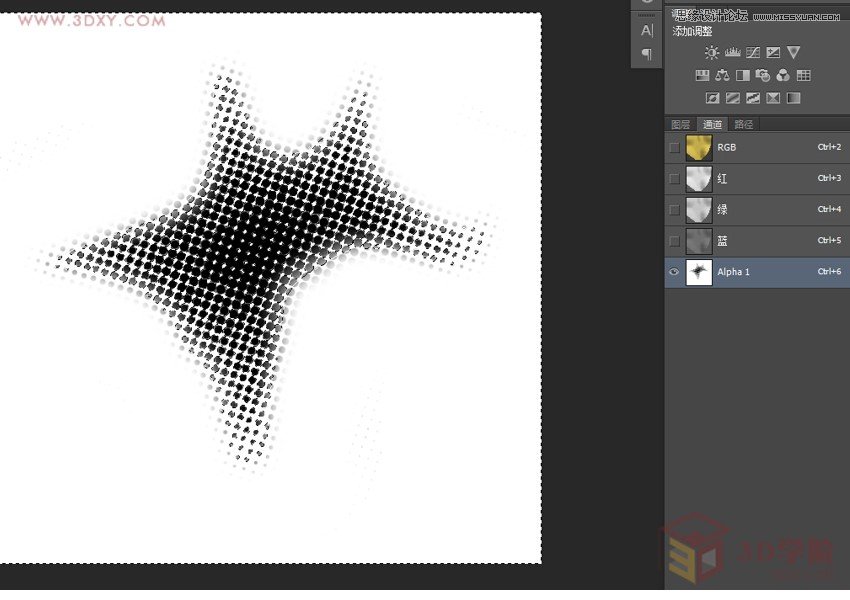Image resolution: width=850 pixels, height=600 pixels.
Task: Select the 红 channel name
Action: click(722, 179)
